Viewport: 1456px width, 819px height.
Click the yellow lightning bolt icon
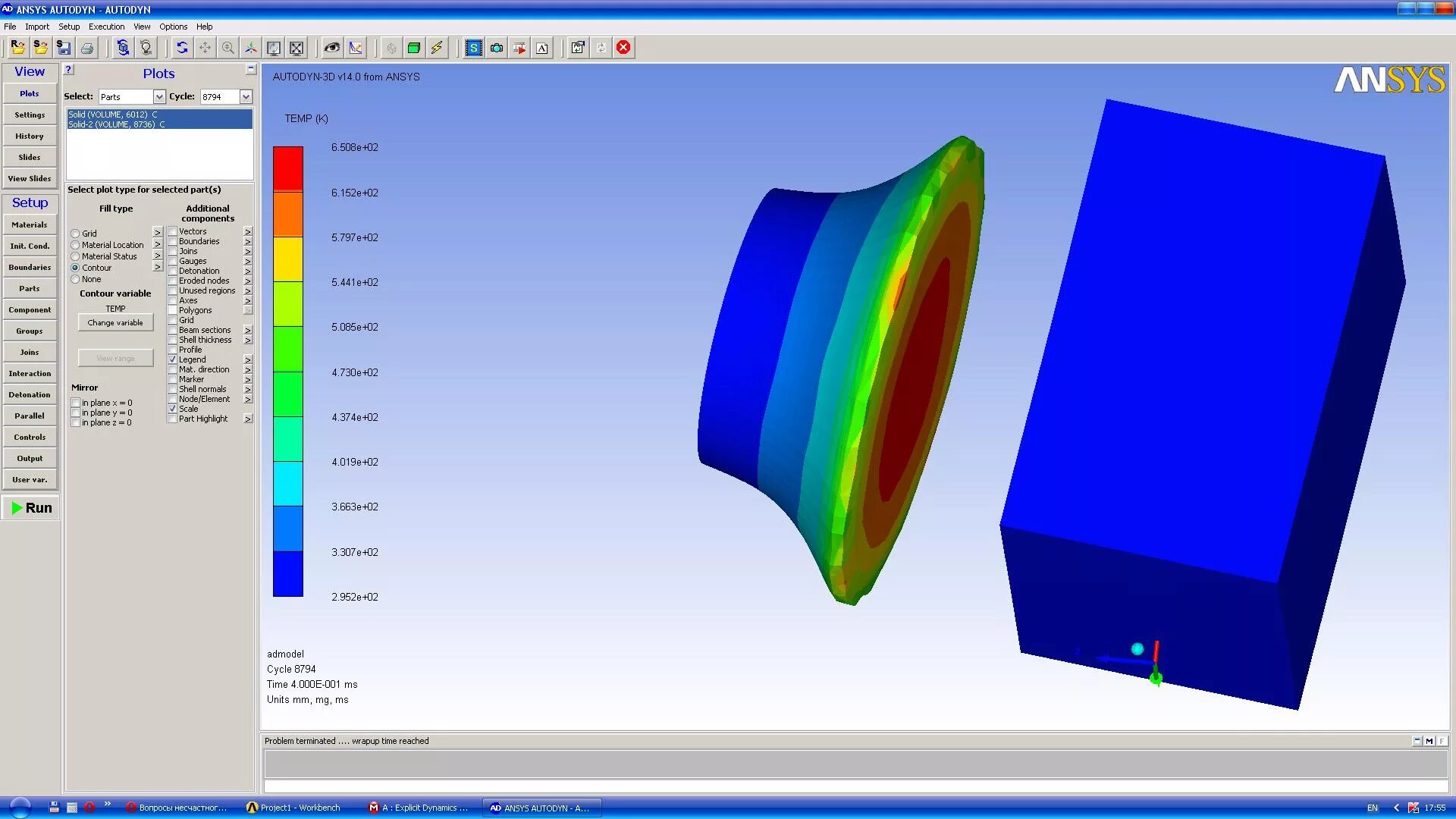437,48
